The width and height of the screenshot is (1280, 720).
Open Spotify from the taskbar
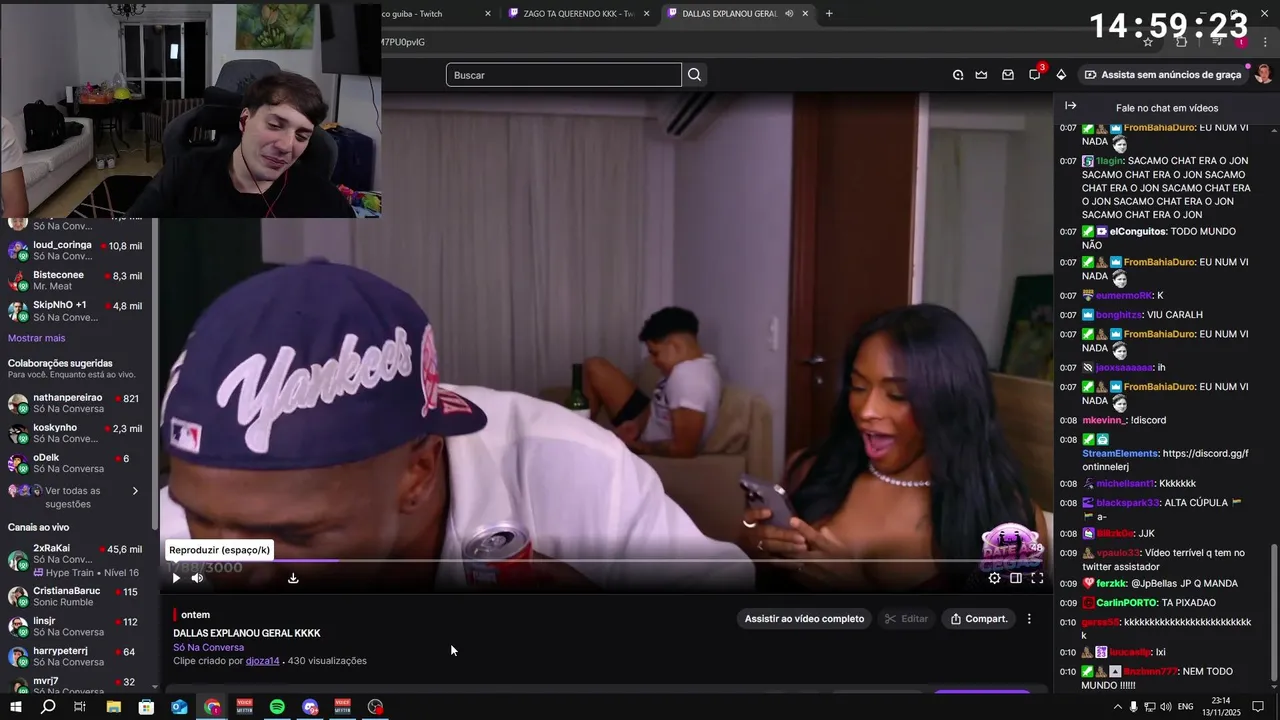[277, 707]
